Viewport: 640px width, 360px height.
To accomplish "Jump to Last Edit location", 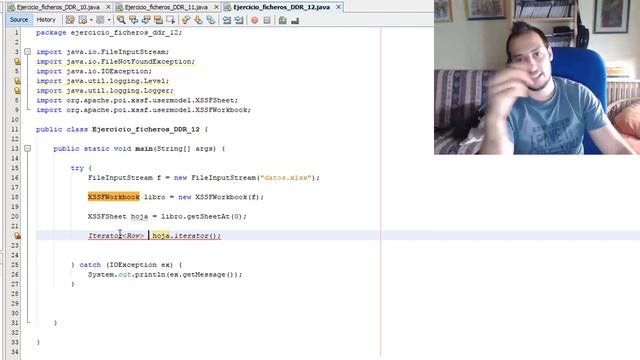I will click(x=70, y=20).
